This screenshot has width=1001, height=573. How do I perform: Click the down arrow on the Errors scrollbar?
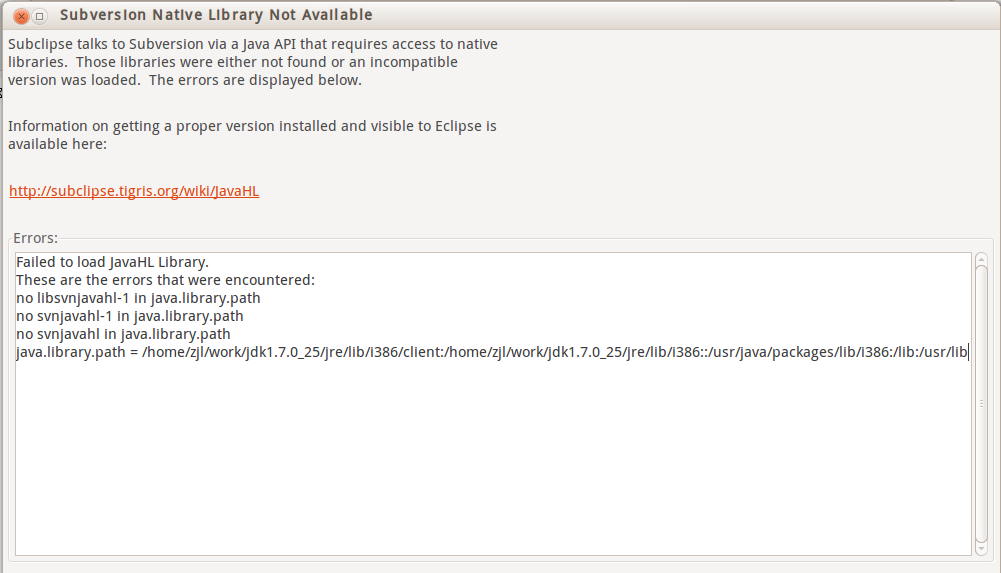click(x=981, y=549)
